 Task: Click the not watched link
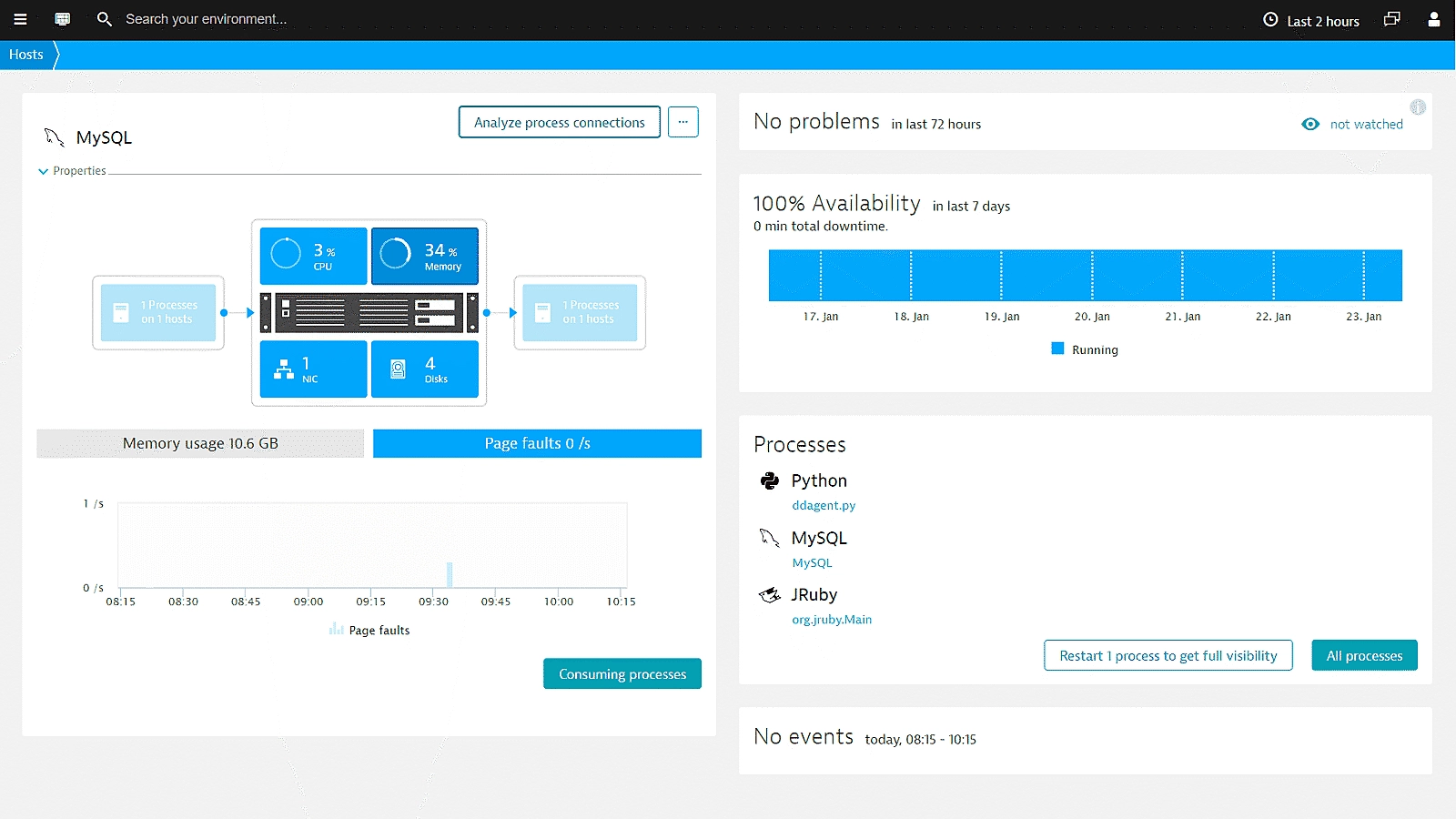tap(1367, 125)
